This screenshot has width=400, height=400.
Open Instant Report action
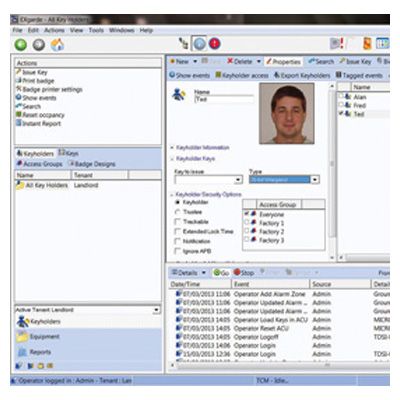(38, 124)
